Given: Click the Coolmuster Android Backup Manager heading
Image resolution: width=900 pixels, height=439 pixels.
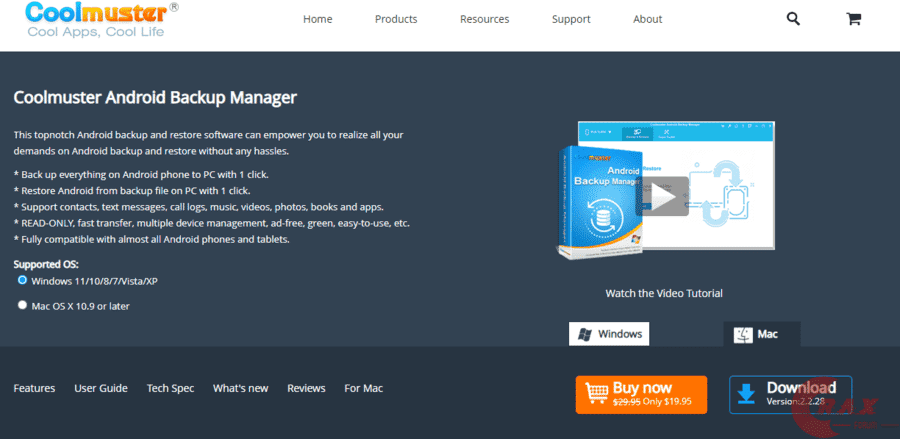Looking at the screenshot, I should 155,98.
